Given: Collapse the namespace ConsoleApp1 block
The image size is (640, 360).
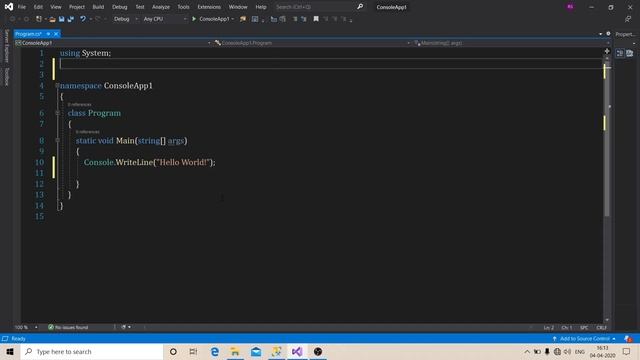Looking at the screenshot, I should pyautogui.click(x=57, y=86).
